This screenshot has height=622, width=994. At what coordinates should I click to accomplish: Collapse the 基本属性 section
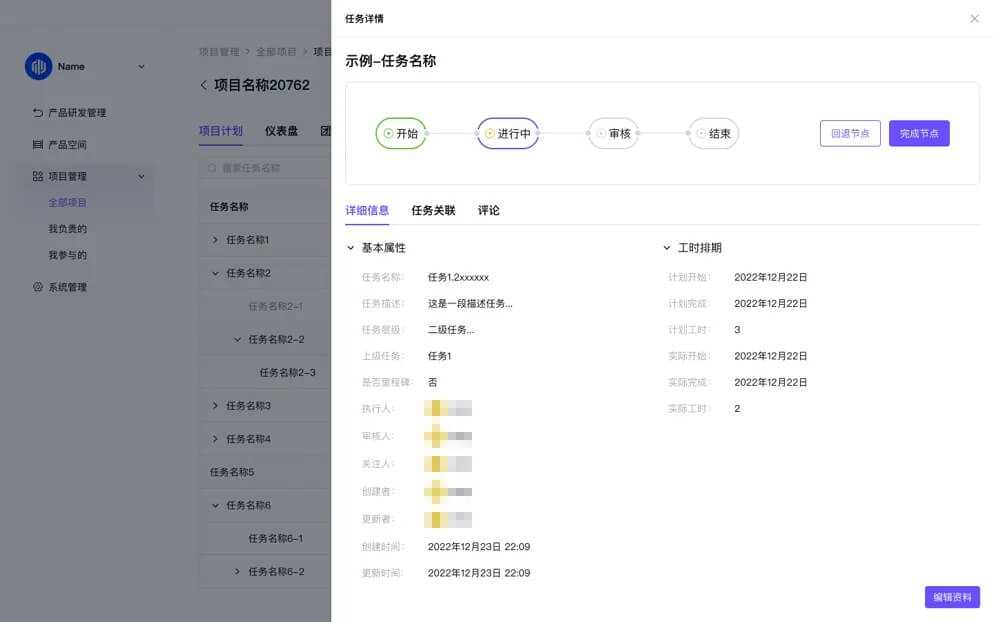click(x=348, y=247)
